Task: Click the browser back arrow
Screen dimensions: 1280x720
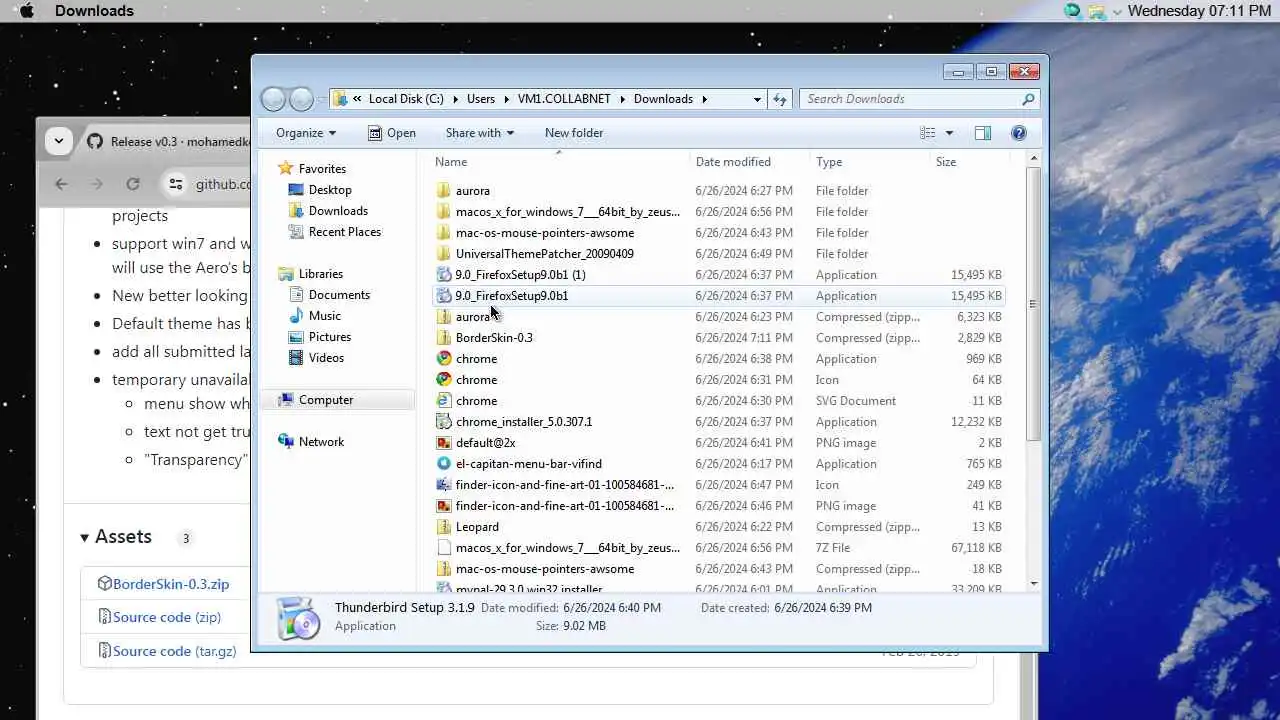Action: point(61,184)
